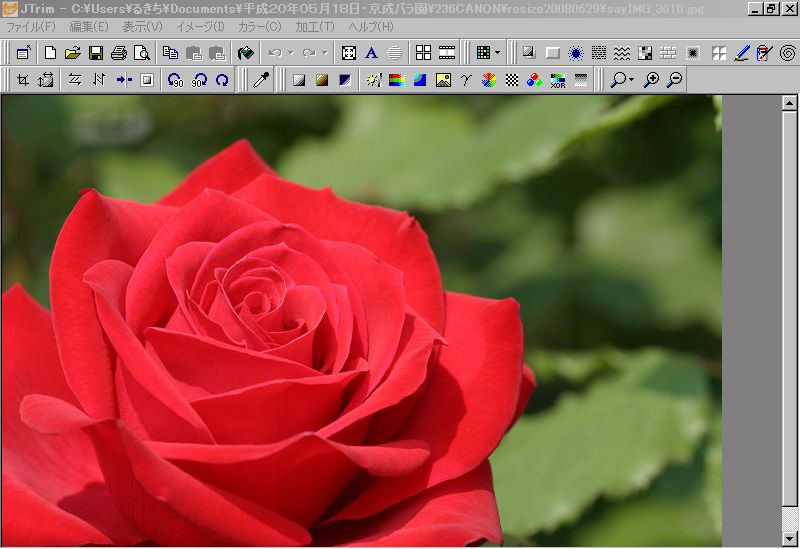The width and height of the screenshot is (800, 549).
Task: Apply the mosaic checker effect icon
Action: pos(645,53)
